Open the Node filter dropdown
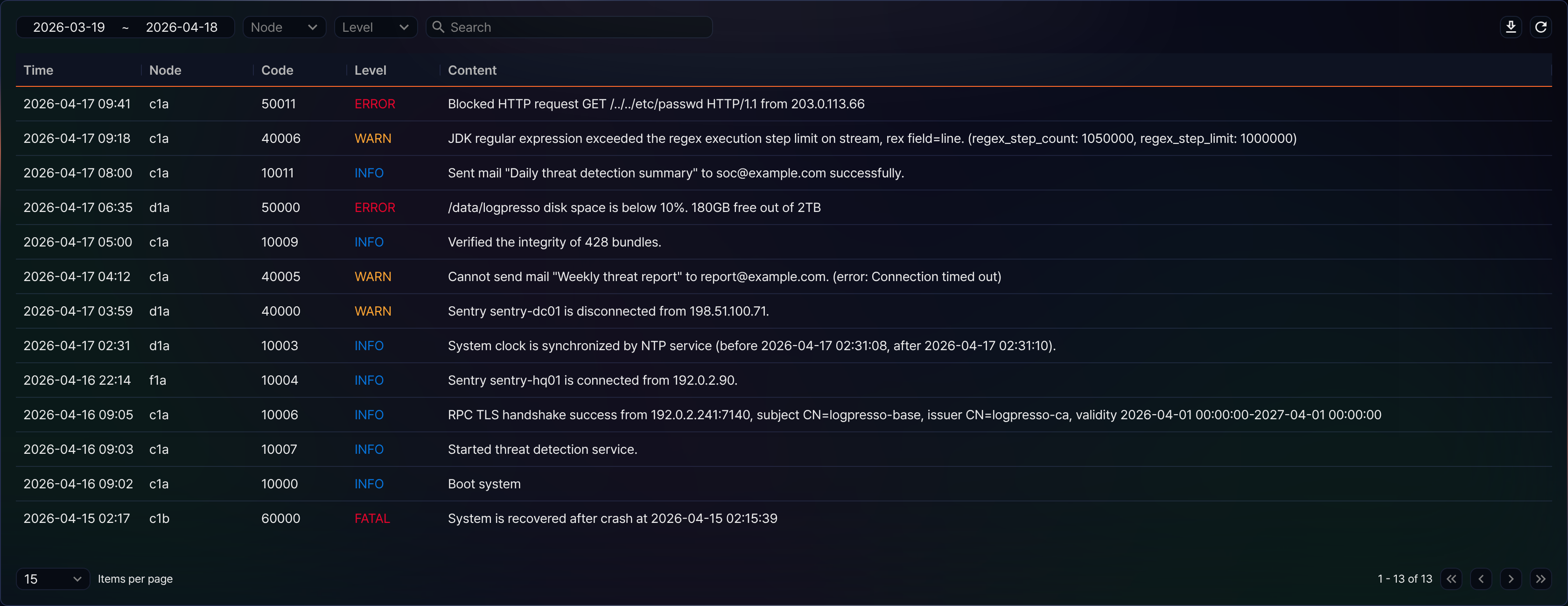Image resolution: width=1568 pixels, height=606 pixels. [x=284, y=27]
